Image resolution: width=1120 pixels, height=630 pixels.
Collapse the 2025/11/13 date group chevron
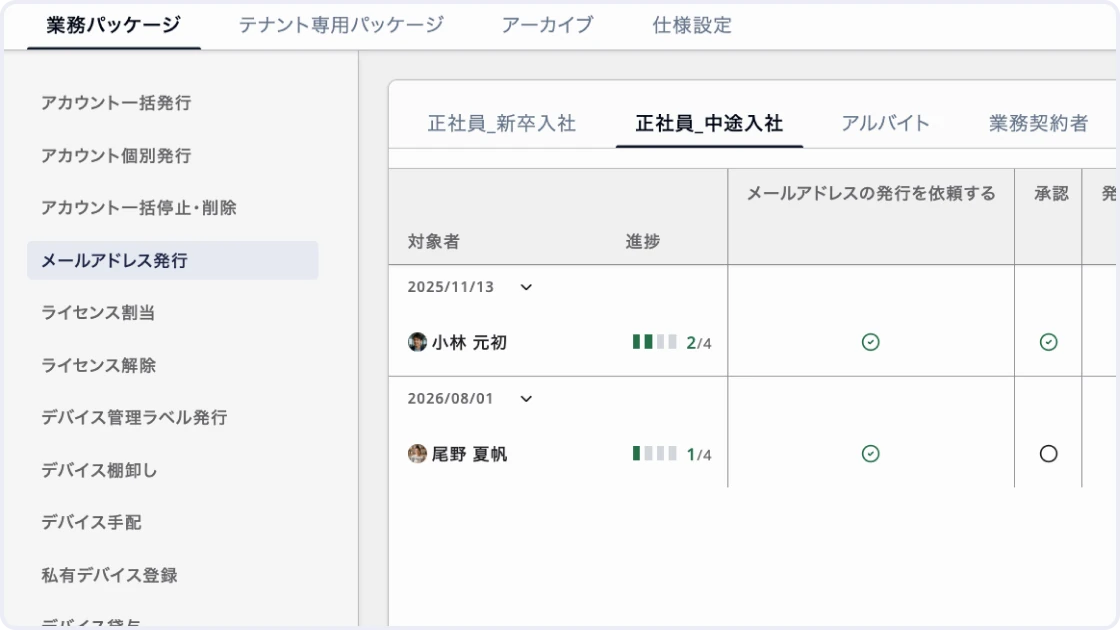[526, 287]
